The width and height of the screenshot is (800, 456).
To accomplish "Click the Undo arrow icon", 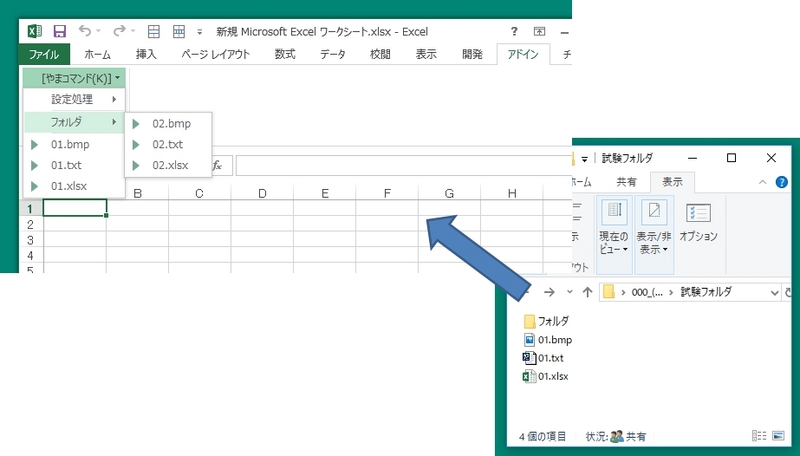I will (x=87, y=32).
